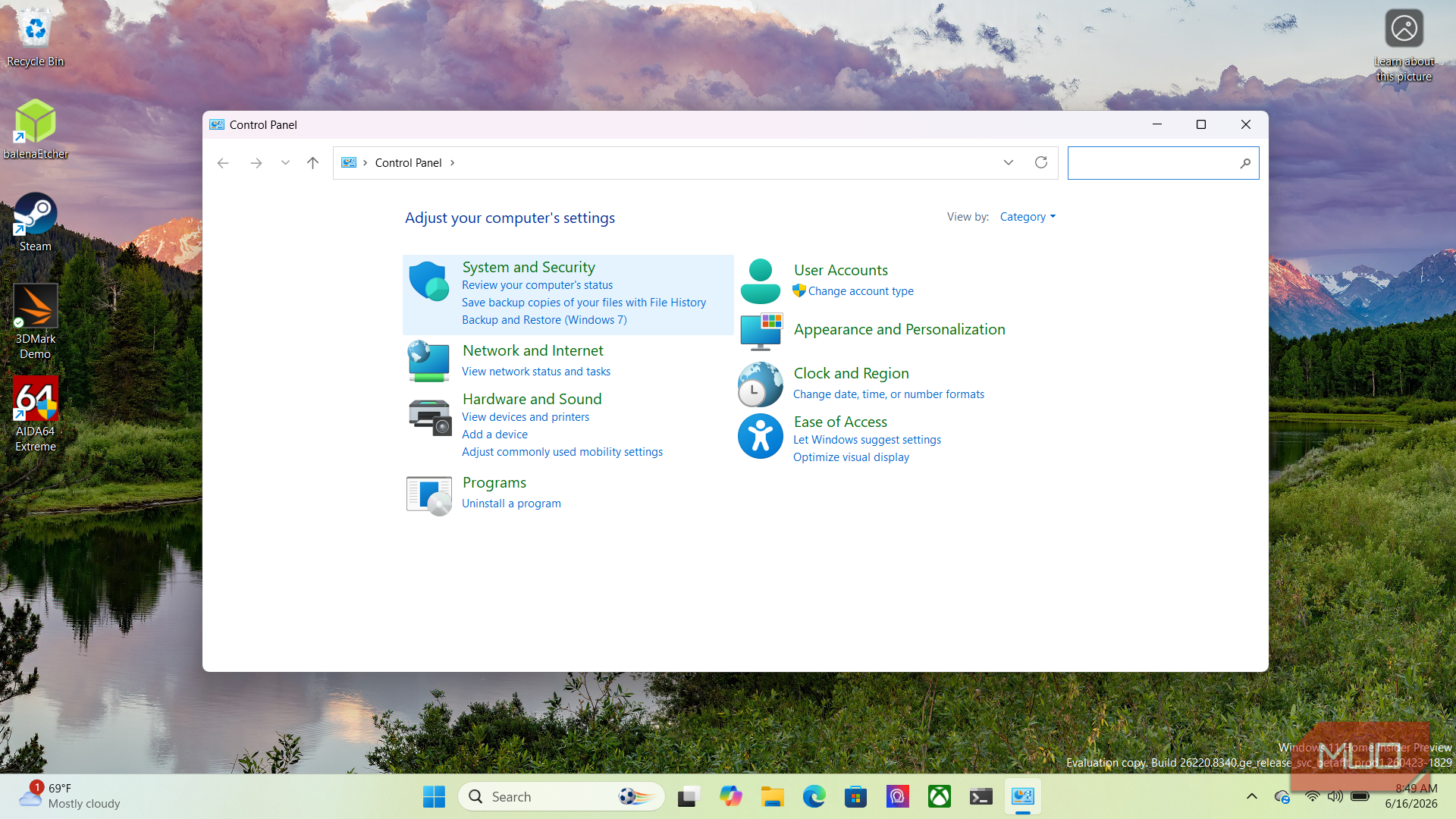Open Change account type link
1456x819 pixels.
click(861, 291)
